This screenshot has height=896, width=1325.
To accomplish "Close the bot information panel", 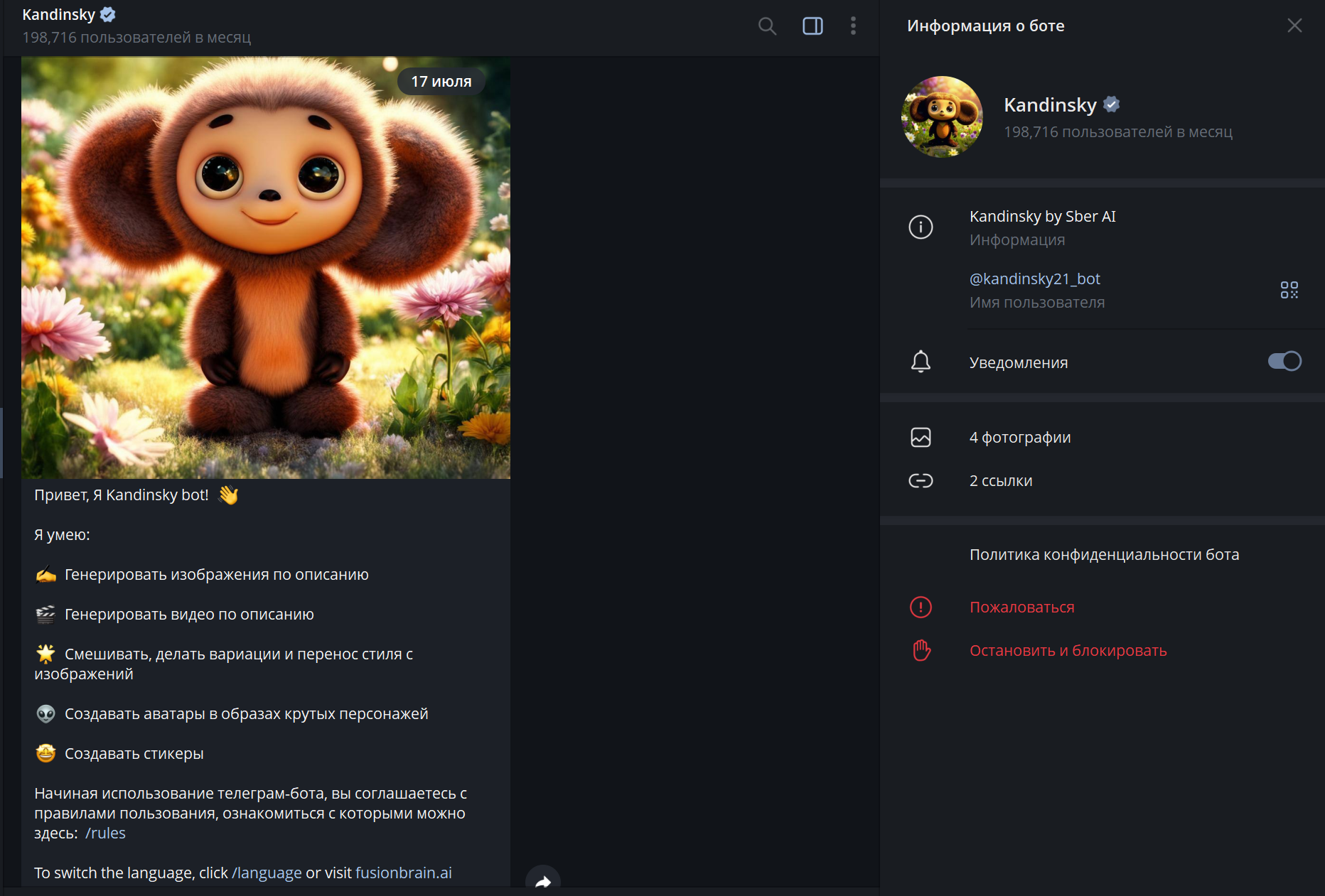I will (1294, 26).
